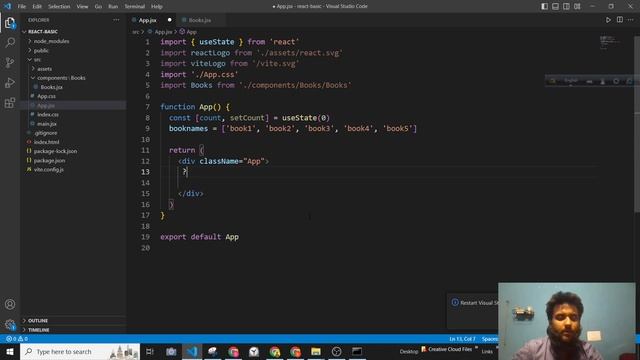The height and width of the screenshot is (360, 640).
Task: Open the View menu
Action: coord(82,6)
